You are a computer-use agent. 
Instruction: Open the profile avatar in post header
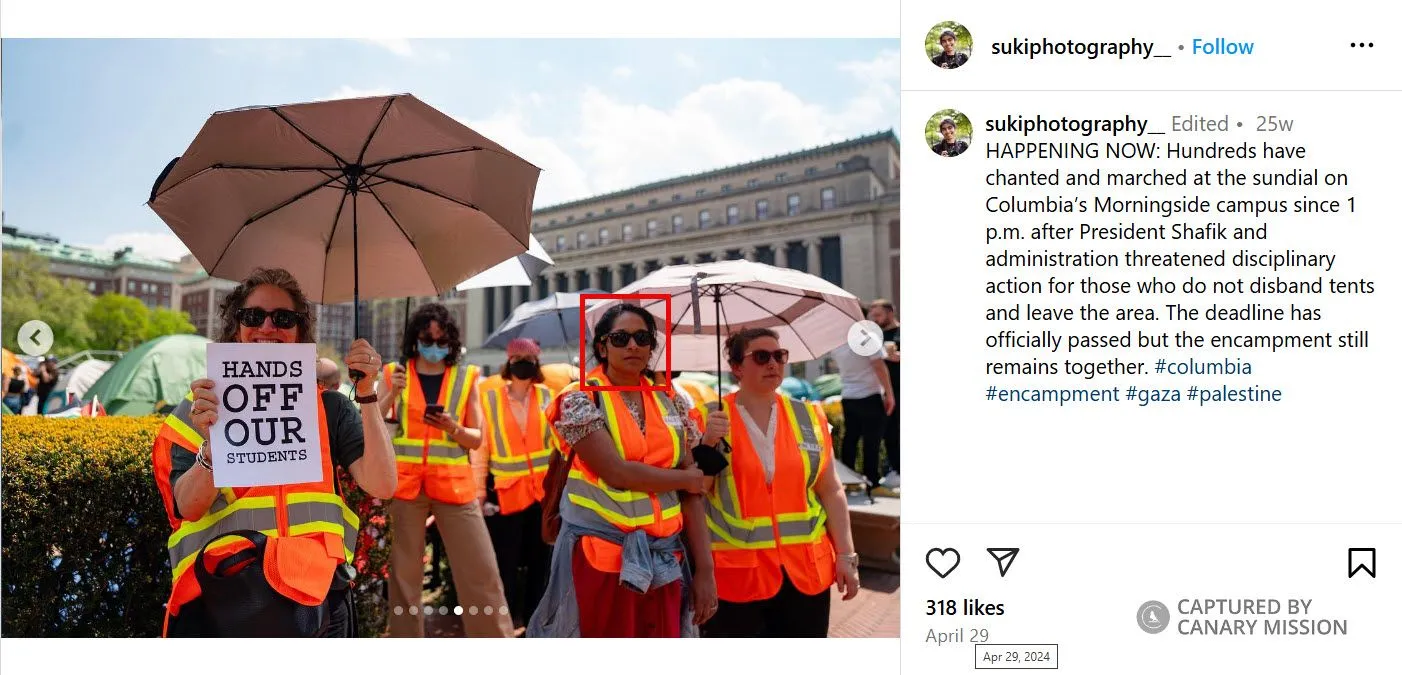(948, 46)
